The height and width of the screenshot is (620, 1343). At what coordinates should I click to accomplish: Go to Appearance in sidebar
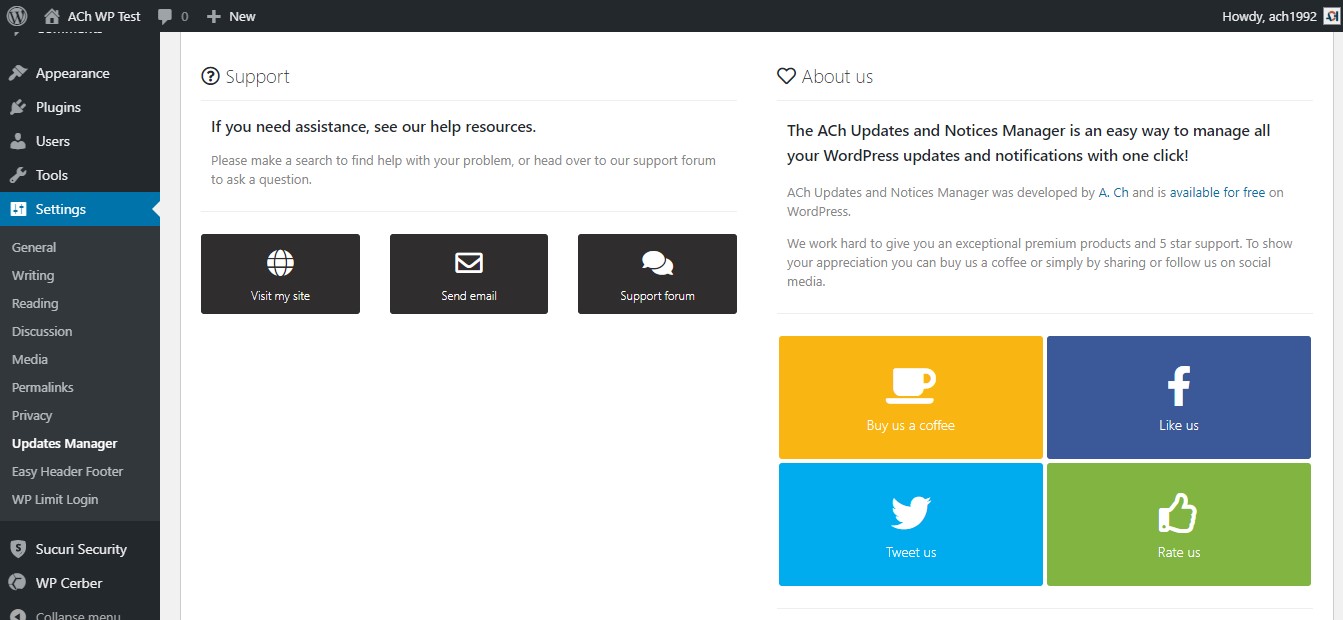click(72, 73)
